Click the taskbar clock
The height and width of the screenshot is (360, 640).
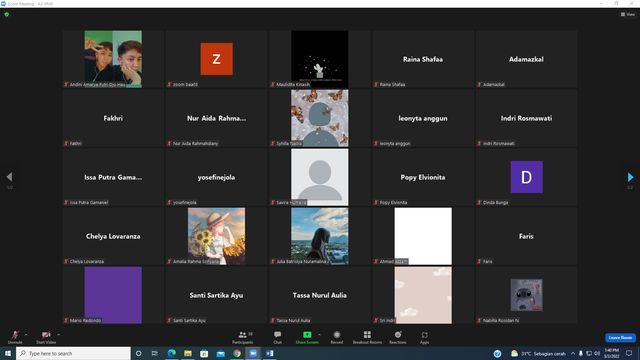point(611,353)
